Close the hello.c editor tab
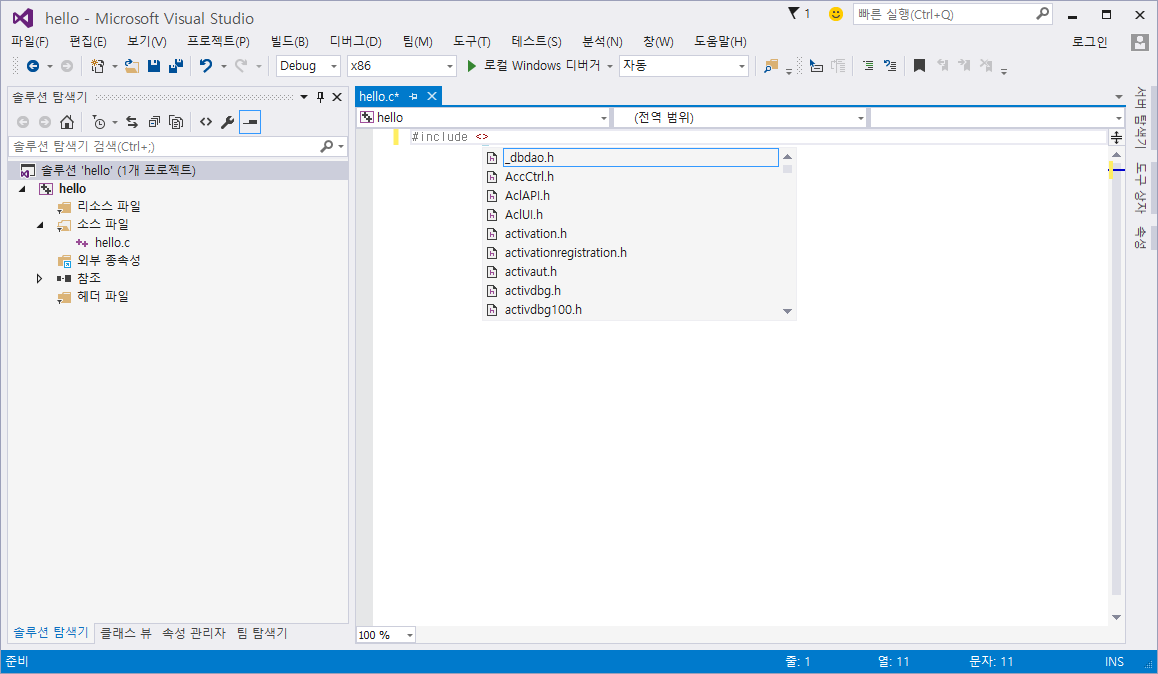 (x=432, y=97)
